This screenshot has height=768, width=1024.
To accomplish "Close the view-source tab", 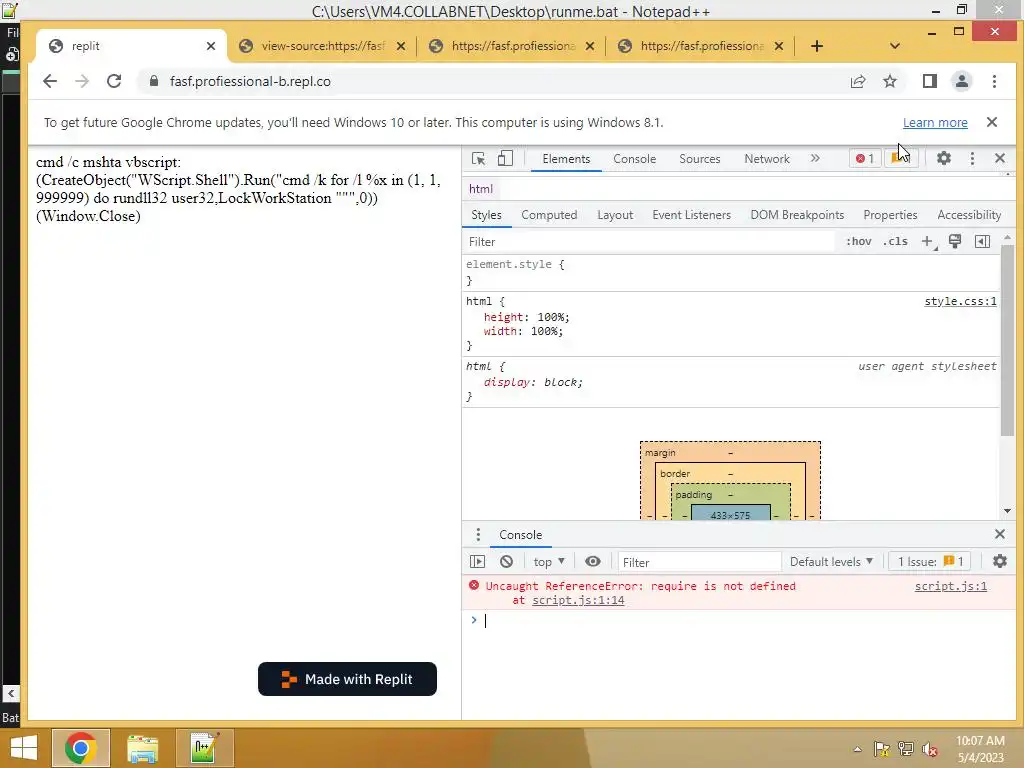I will [x=401, y=46].
